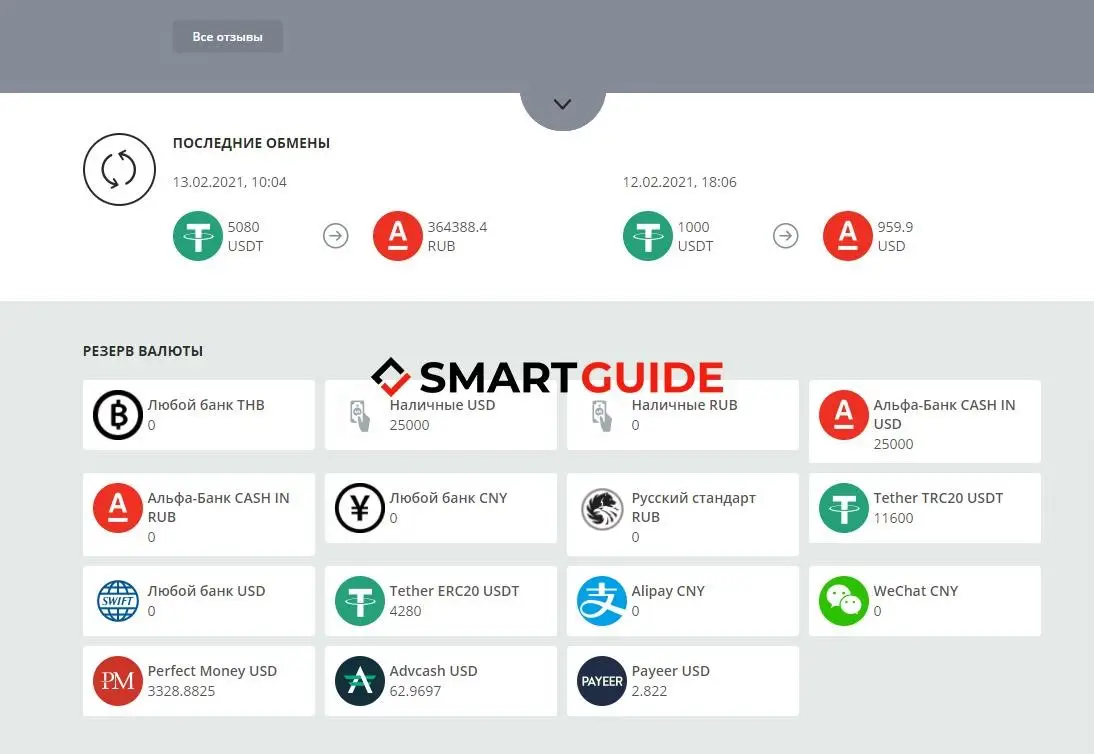Image resolution: width=1094 pixels, height=754 pixels.
Task: Click the circular refresh exchanges icon
Action: [119, 170]
